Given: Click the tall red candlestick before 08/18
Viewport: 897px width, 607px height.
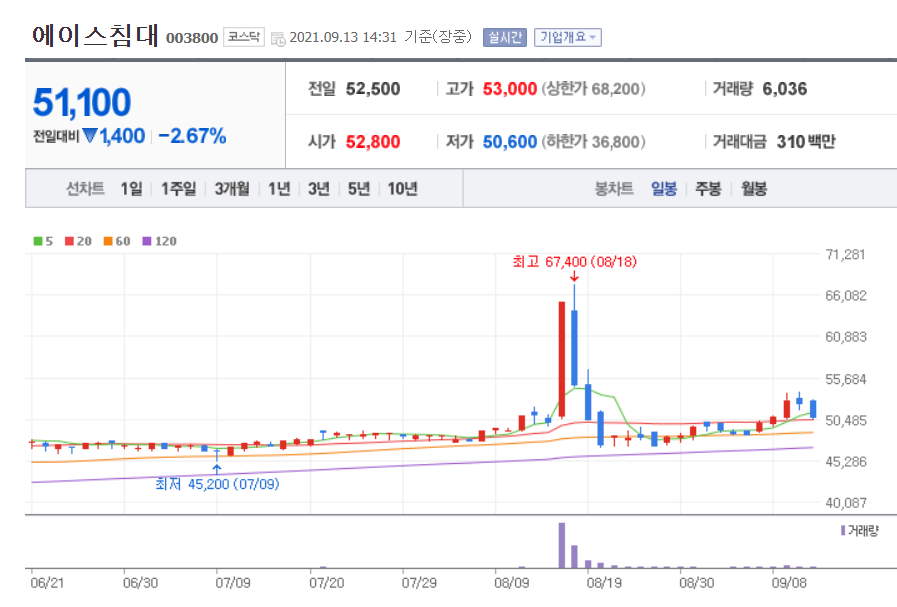Looking at the screenshot, I should (562, 359).
